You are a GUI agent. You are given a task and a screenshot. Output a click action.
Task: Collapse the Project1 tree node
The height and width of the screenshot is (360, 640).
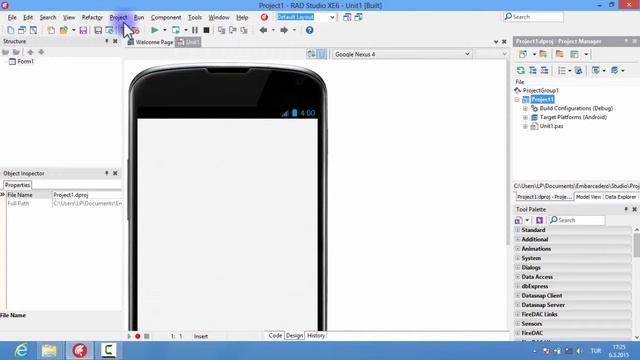517,100
